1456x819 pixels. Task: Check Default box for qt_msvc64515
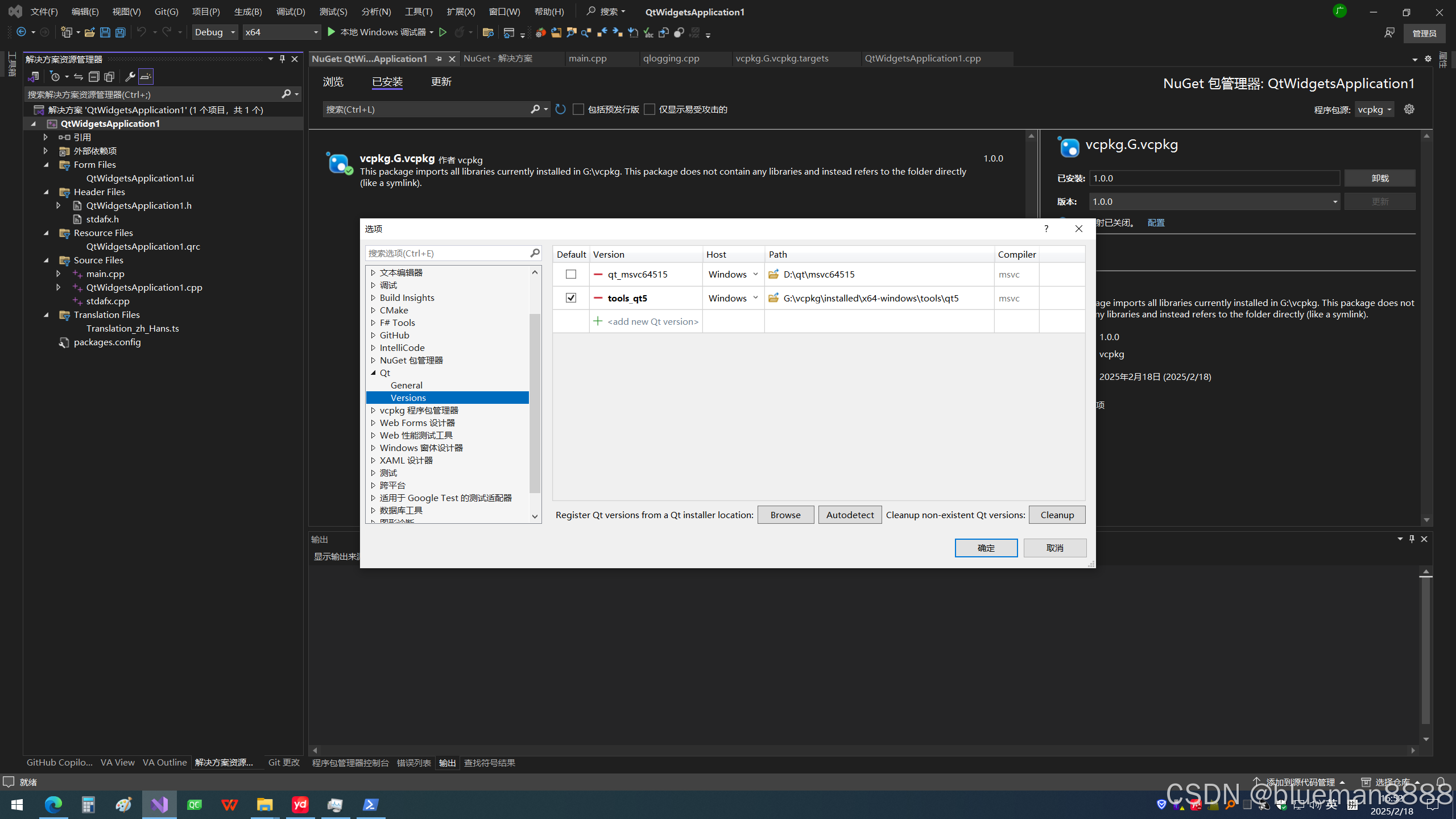(571, 274)
